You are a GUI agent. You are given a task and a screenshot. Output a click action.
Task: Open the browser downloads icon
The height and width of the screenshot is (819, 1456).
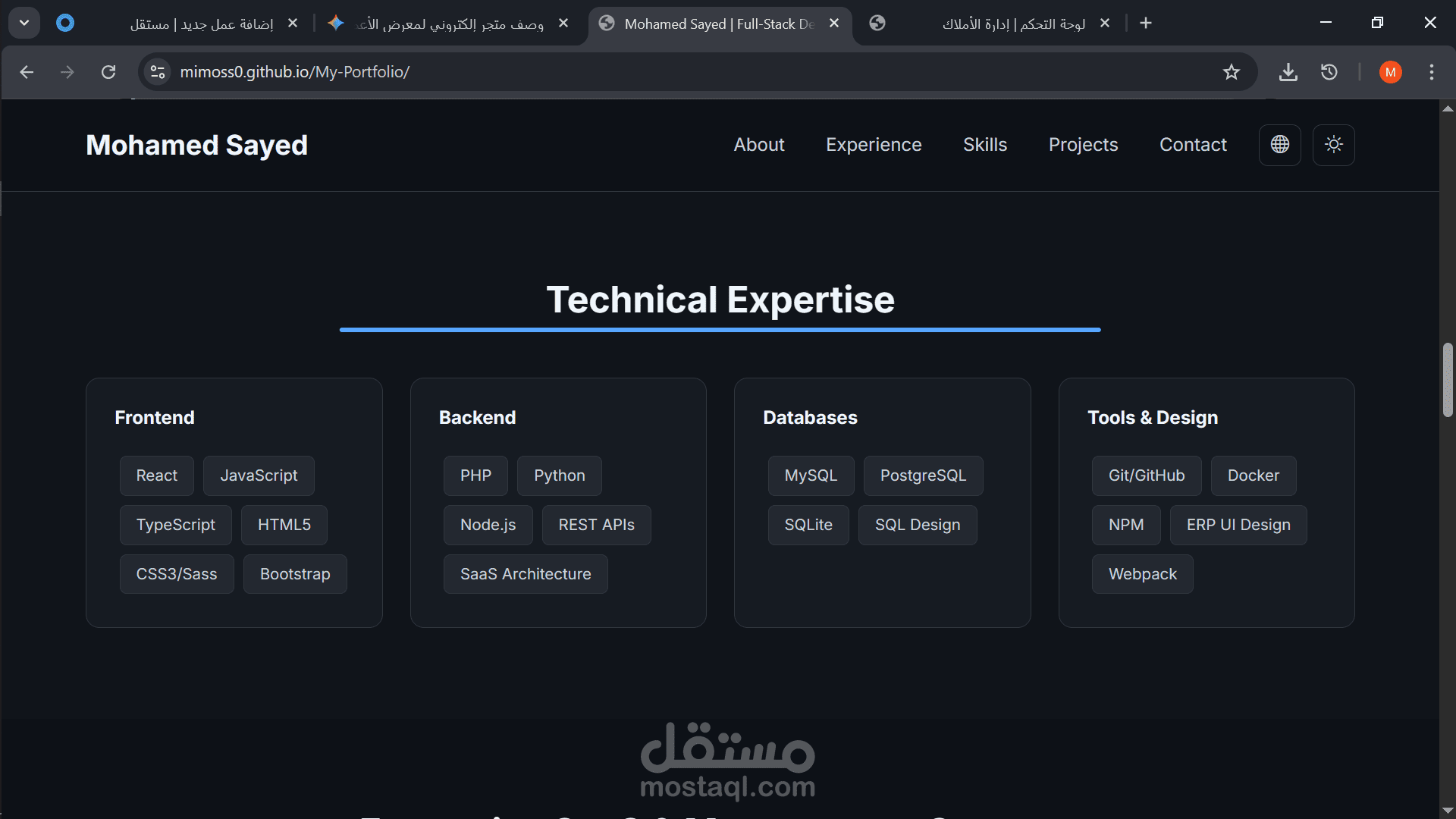point(1288,72)
